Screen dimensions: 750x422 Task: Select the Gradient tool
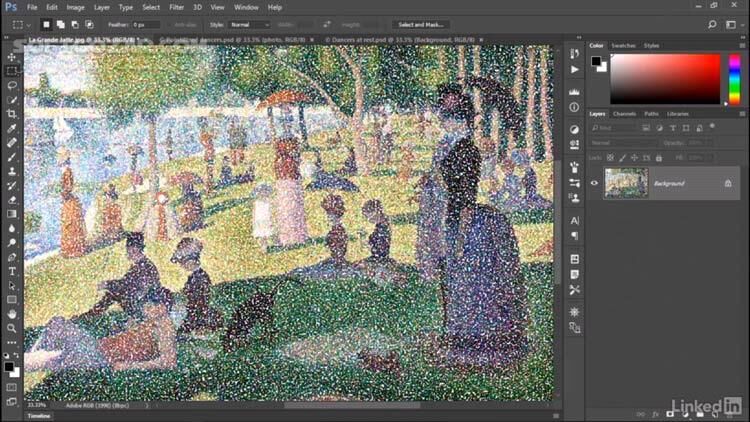[x=12, y=214]
